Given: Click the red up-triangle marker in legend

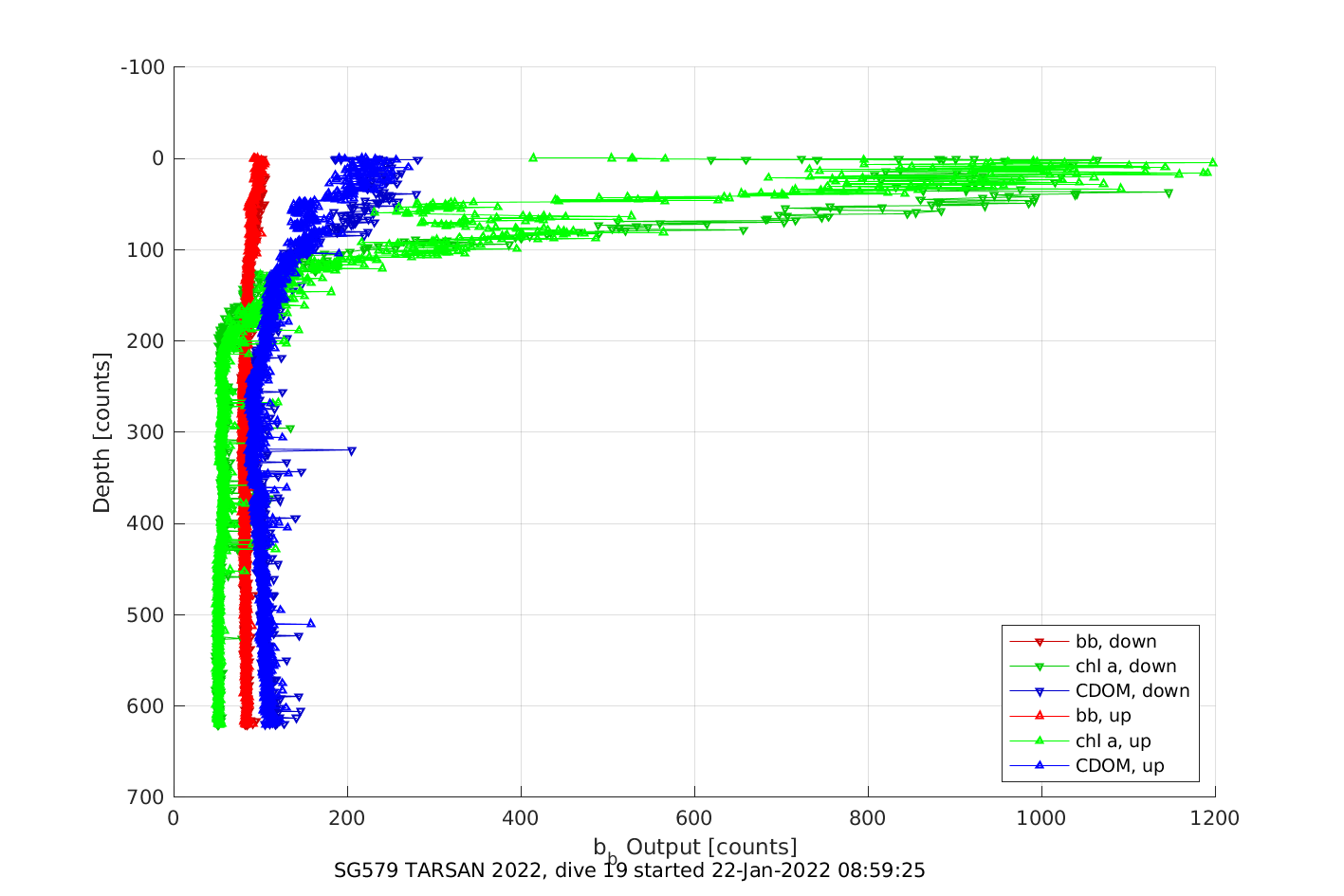Looking at the screenshot, I should pos(1039,716).
